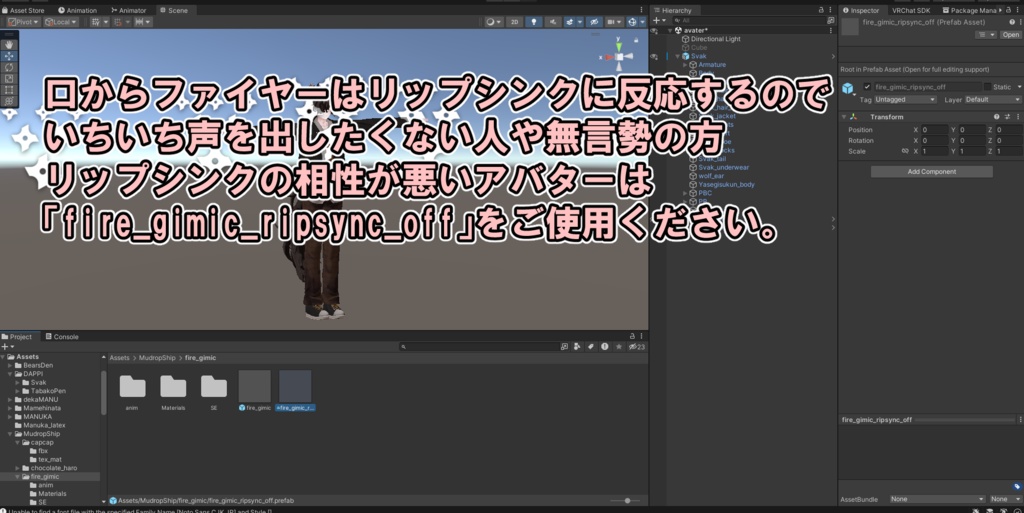Click the favorites star icon in Project toolbar
This screenshot has width=1024, height=513.
point(618,347)
